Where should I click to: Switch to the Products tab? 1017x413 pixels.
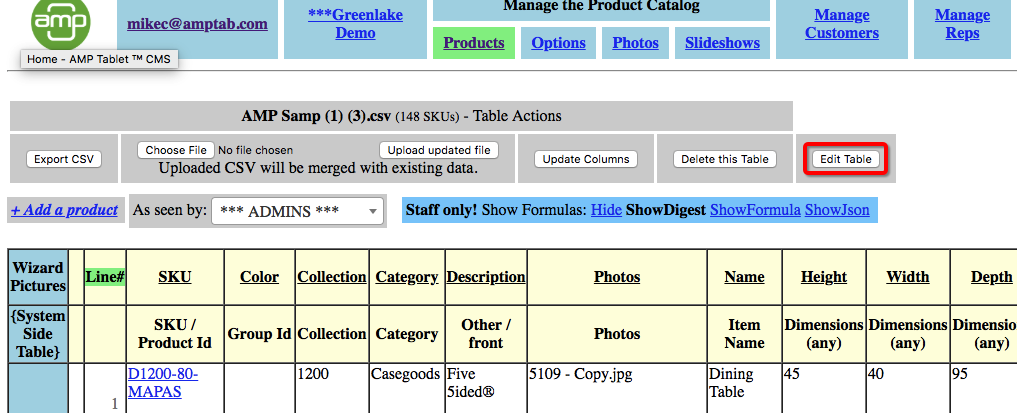coord(473,43)
